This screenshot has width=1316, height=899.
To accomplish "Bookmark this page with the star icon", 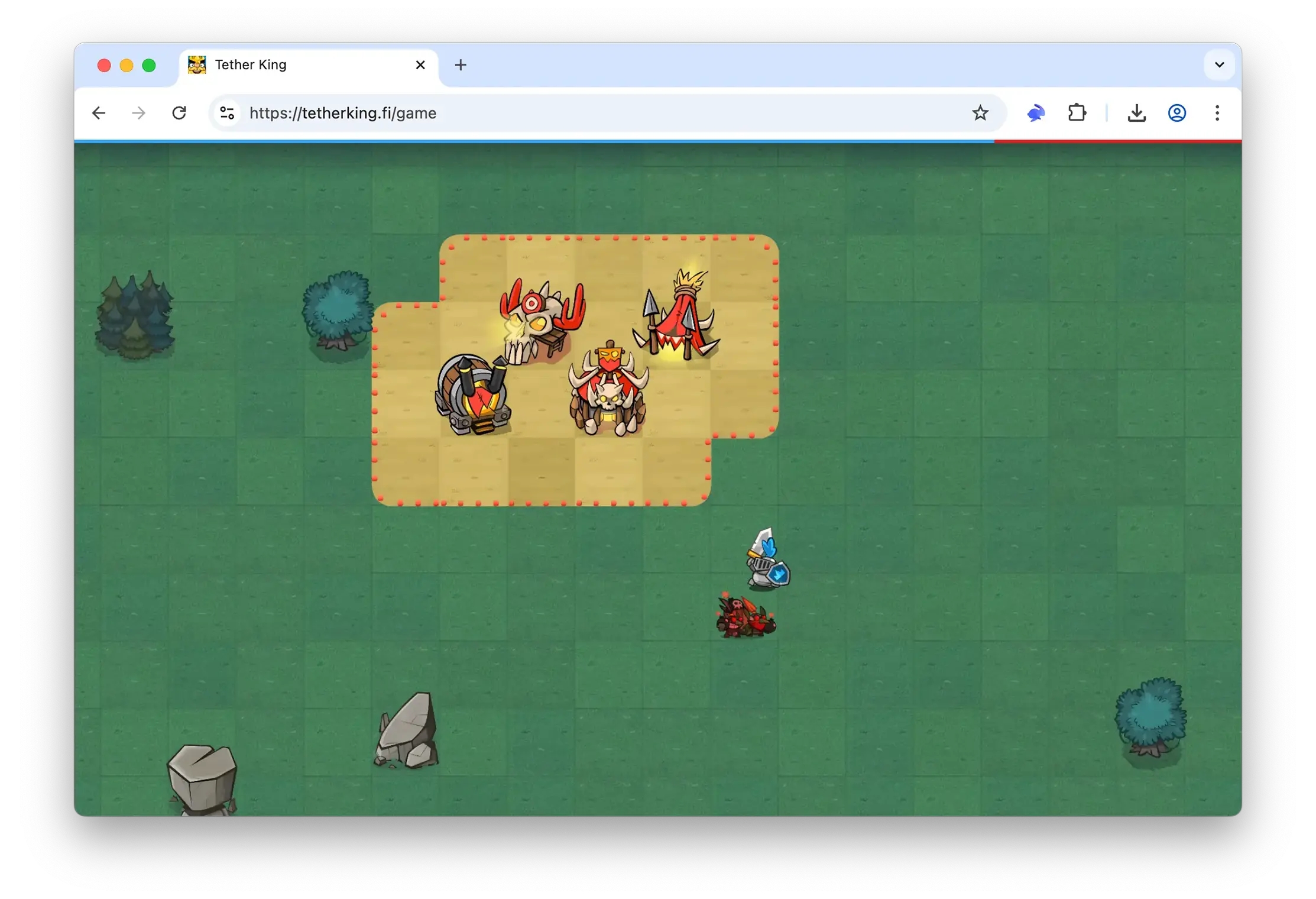I will pos(980,113).
